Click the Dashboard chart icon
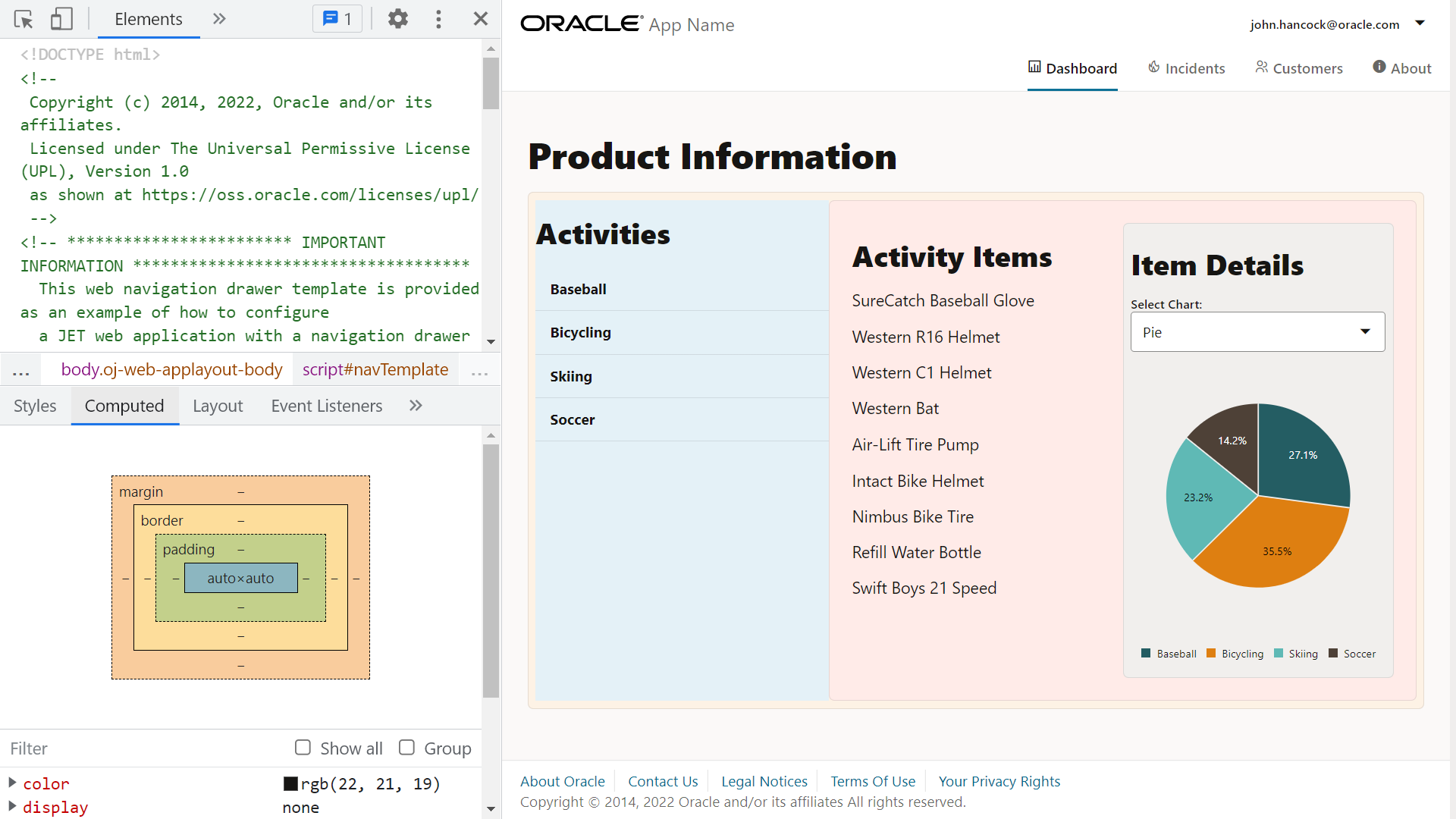Screen dimensions: 1456x819 (1034, 67)
